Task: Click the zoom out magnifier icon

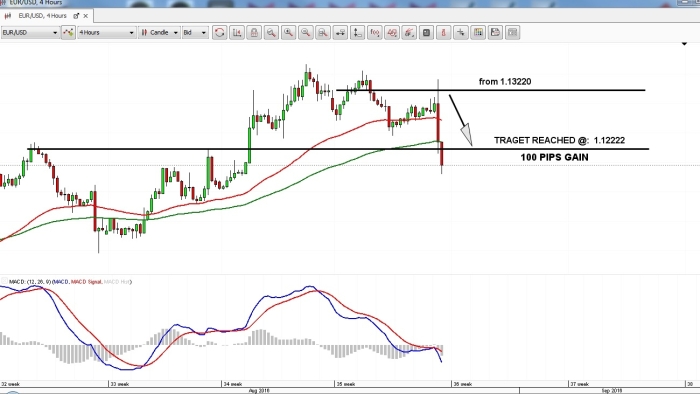Action: click(x=306, y=33)
